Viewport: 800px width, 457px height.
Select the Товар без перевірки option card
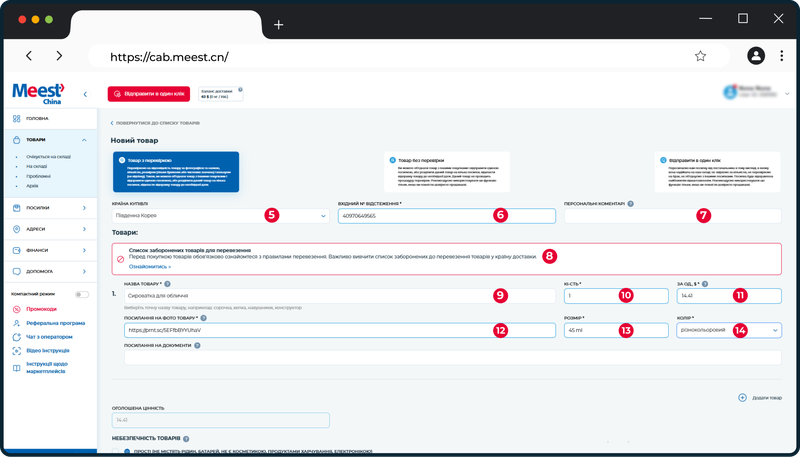(x=447, y=172)
